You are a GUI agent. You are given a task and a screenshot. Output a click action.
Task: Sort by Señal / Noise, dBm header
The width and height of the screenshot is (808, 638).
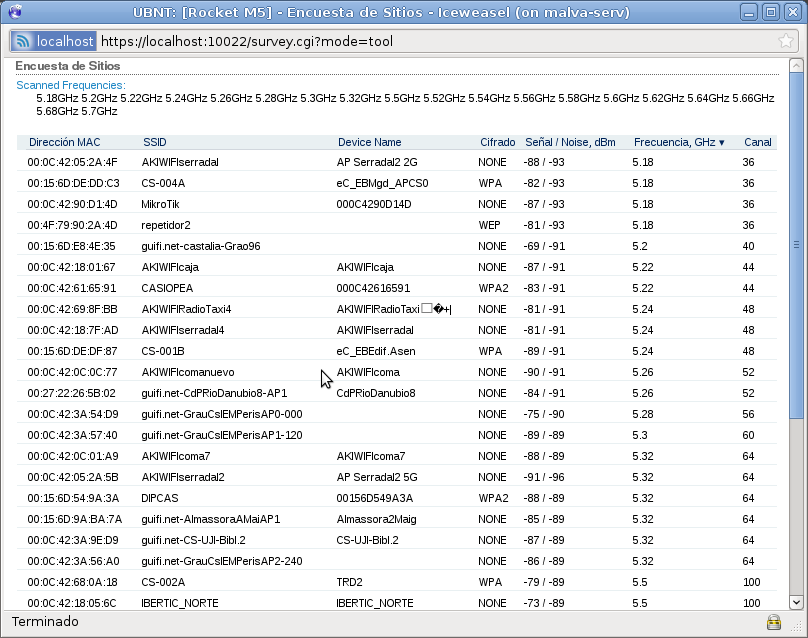(570, 142)
